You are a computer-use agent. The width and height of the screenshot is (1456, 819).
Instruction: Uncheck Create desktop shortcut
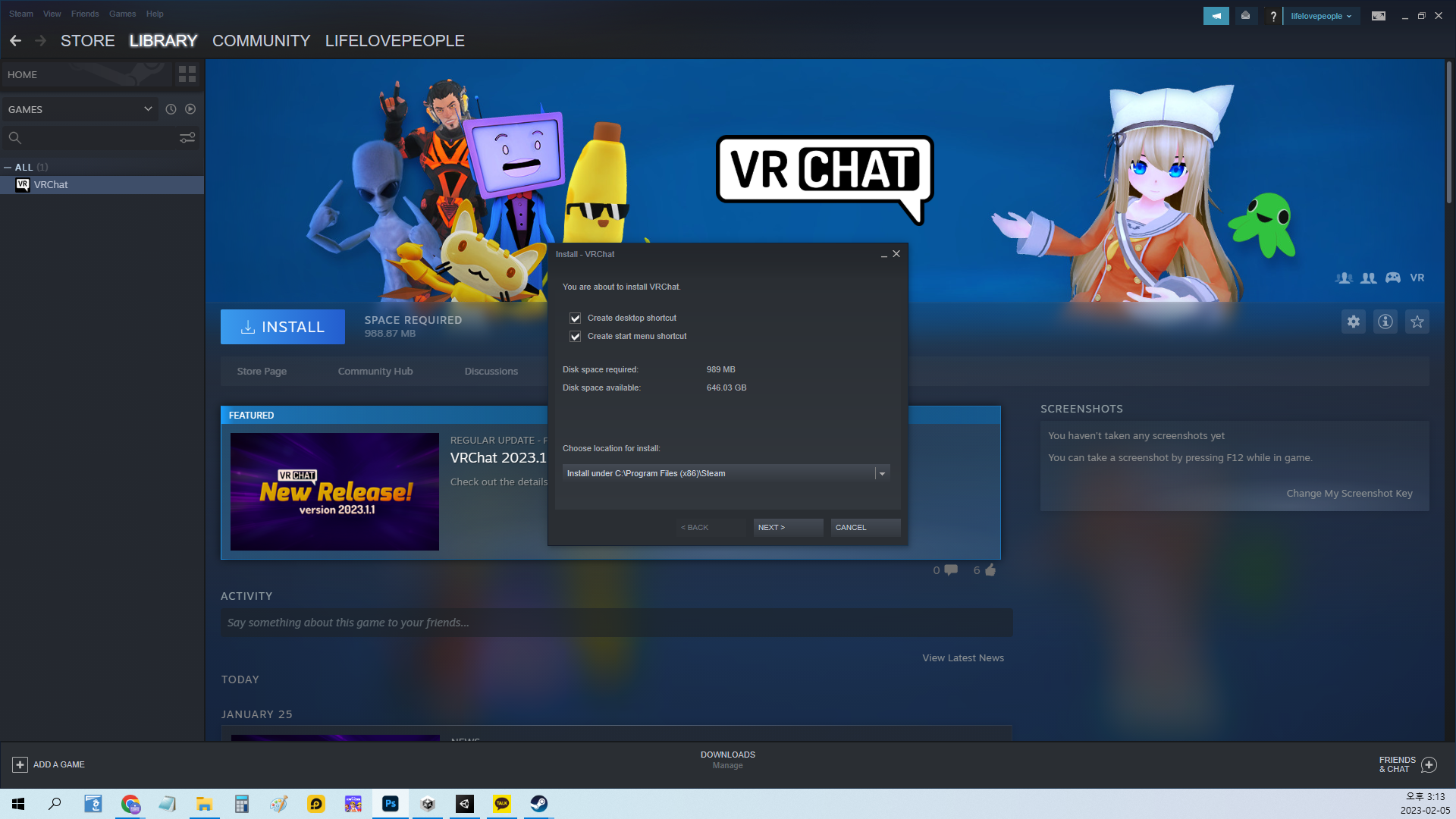[575, 318]
